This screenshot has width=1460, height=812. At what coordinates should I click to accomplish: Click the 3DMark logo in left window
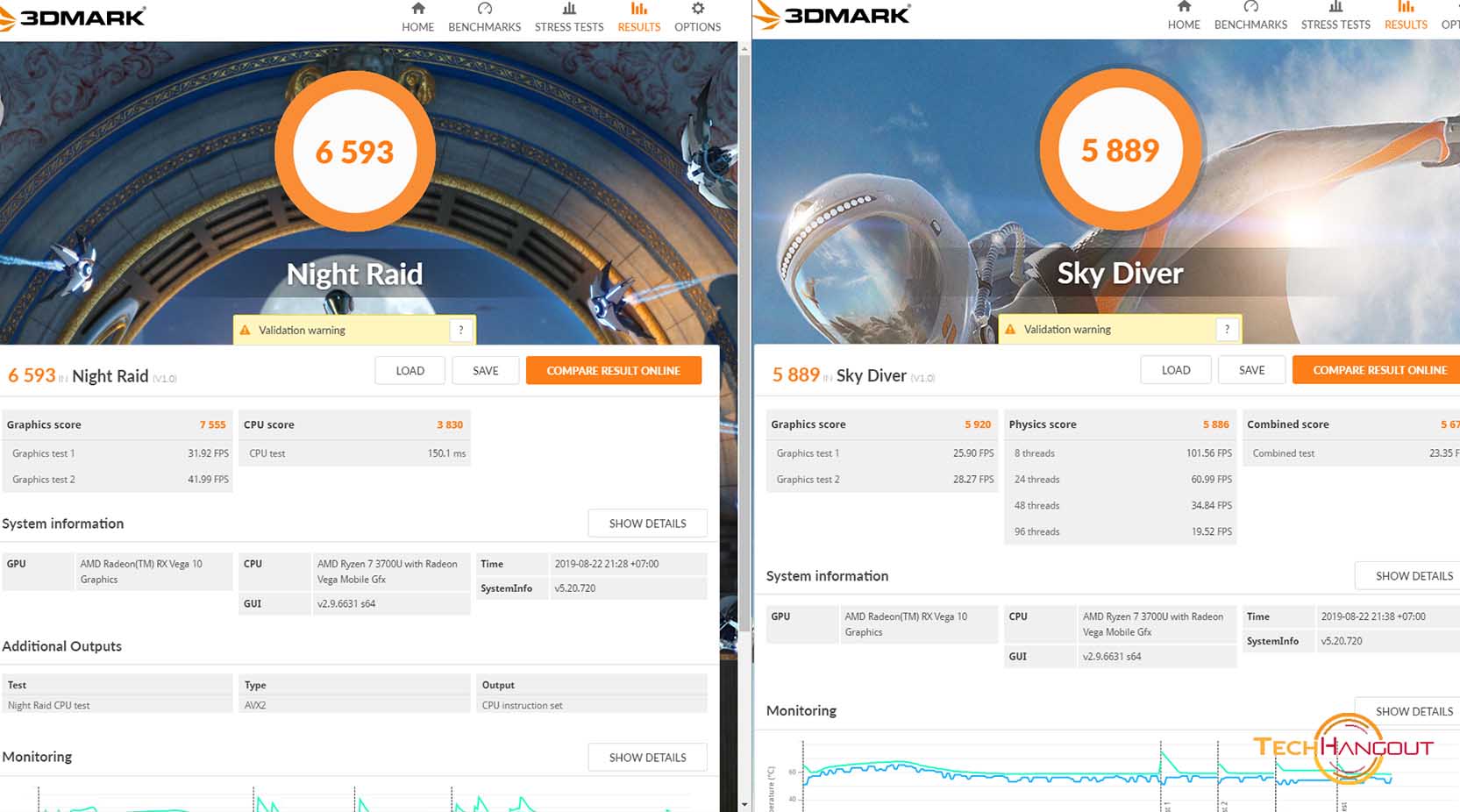point(73,18)
